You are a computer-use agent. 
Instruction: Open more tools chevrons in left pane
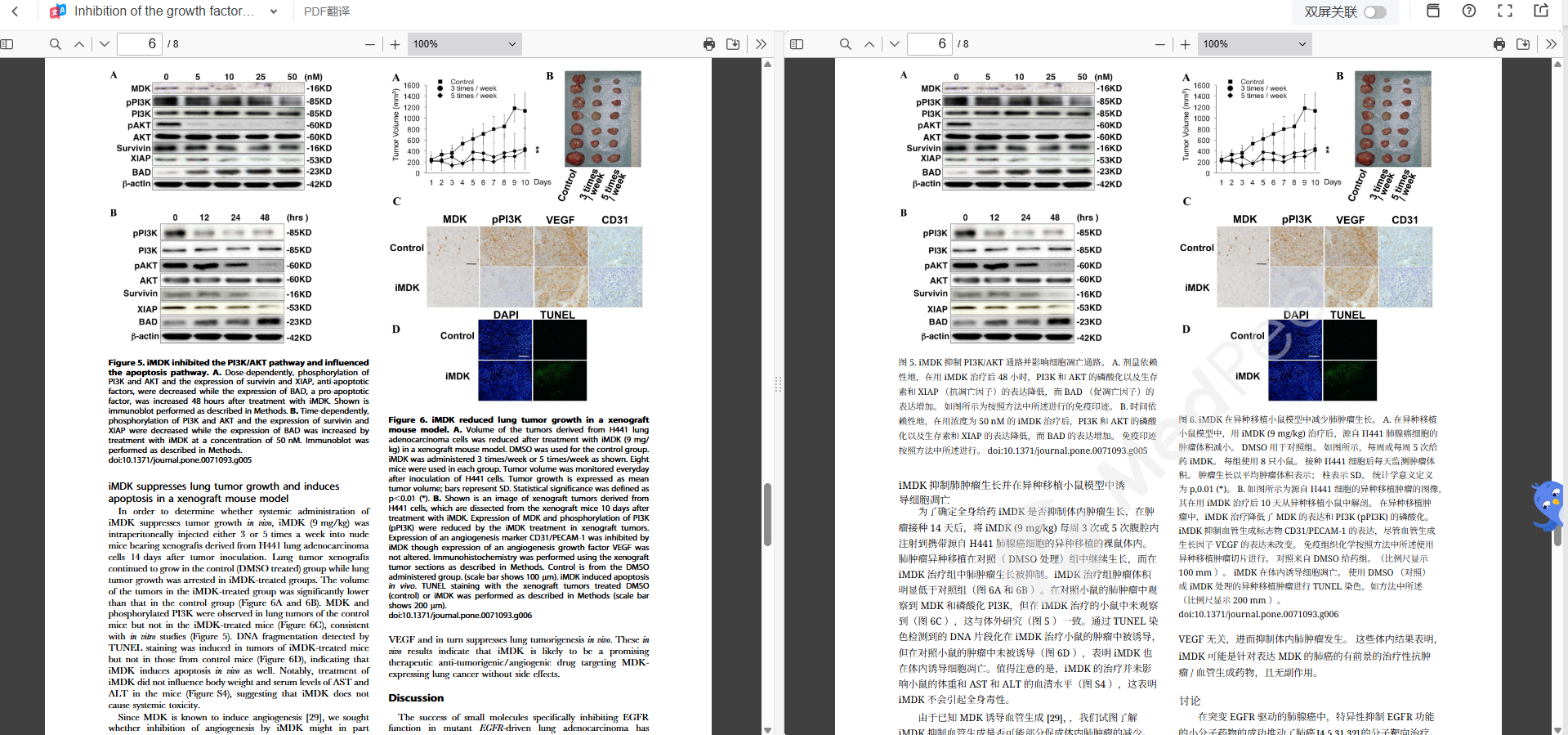[762, 44]
